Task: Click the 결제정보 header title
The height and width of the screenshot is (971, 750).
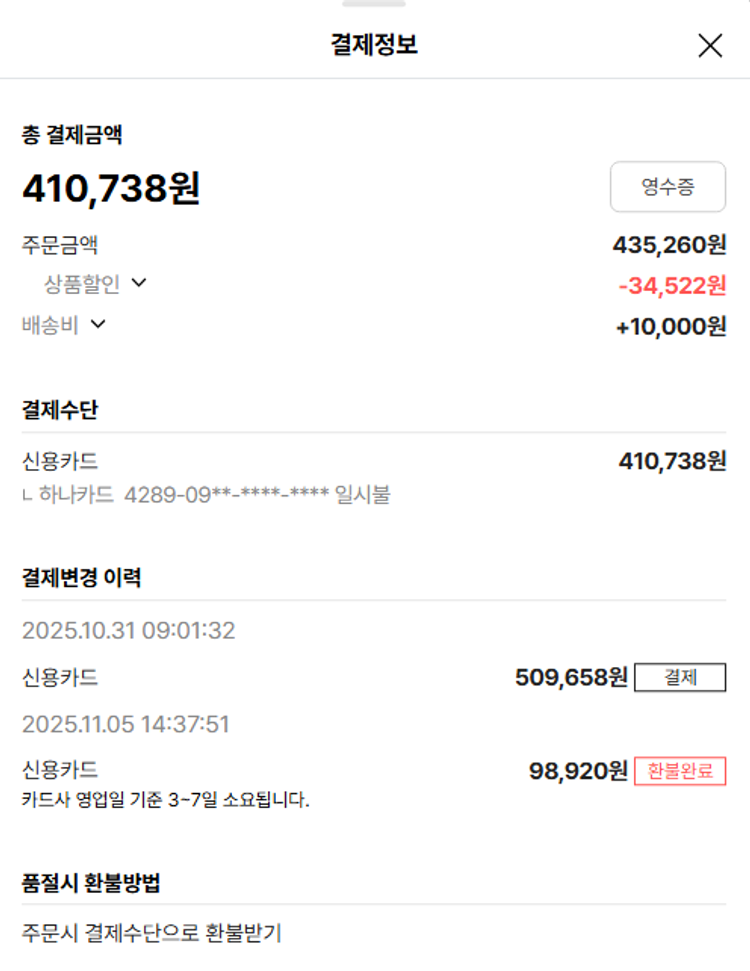Action: (x=374, y=45)
